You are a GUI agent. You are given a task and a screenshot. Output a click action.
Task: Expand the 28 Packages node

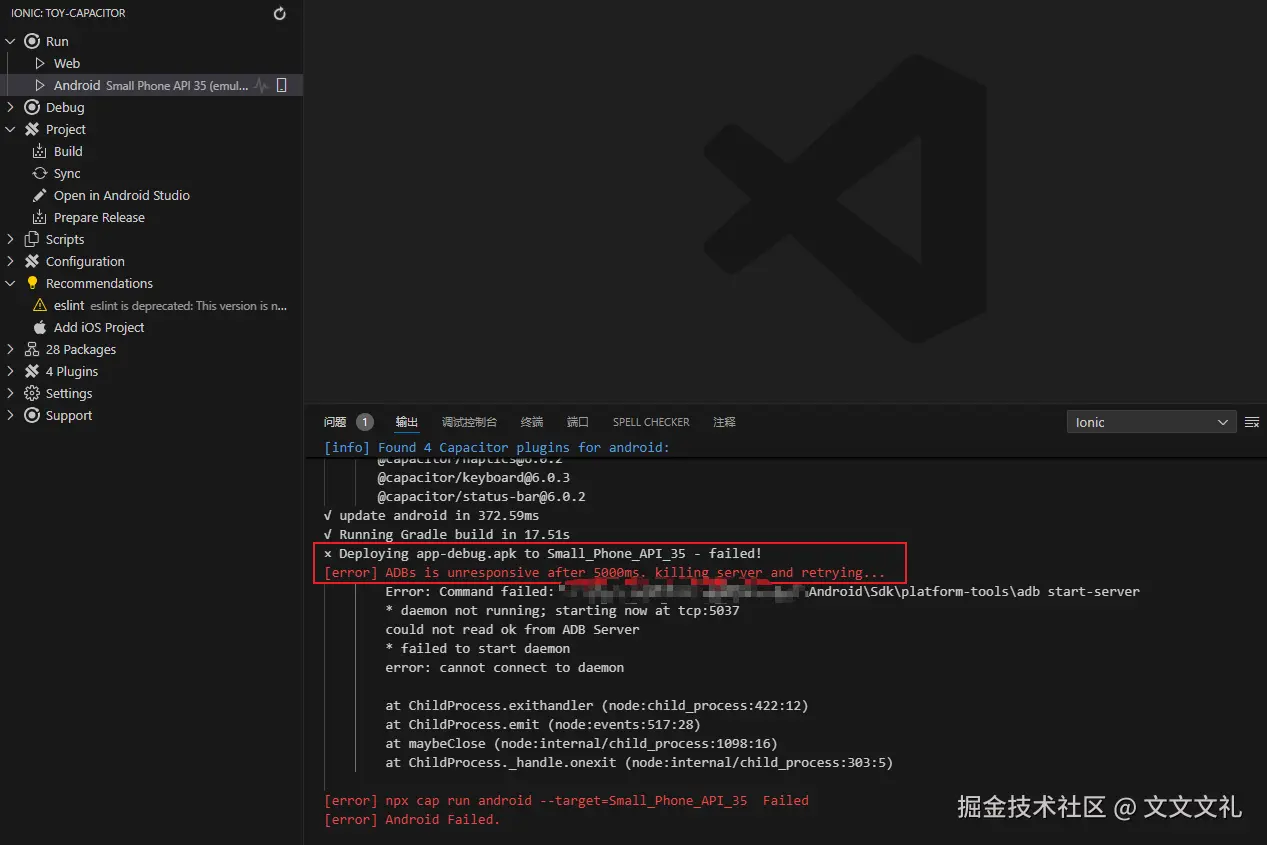pos(10,349)
